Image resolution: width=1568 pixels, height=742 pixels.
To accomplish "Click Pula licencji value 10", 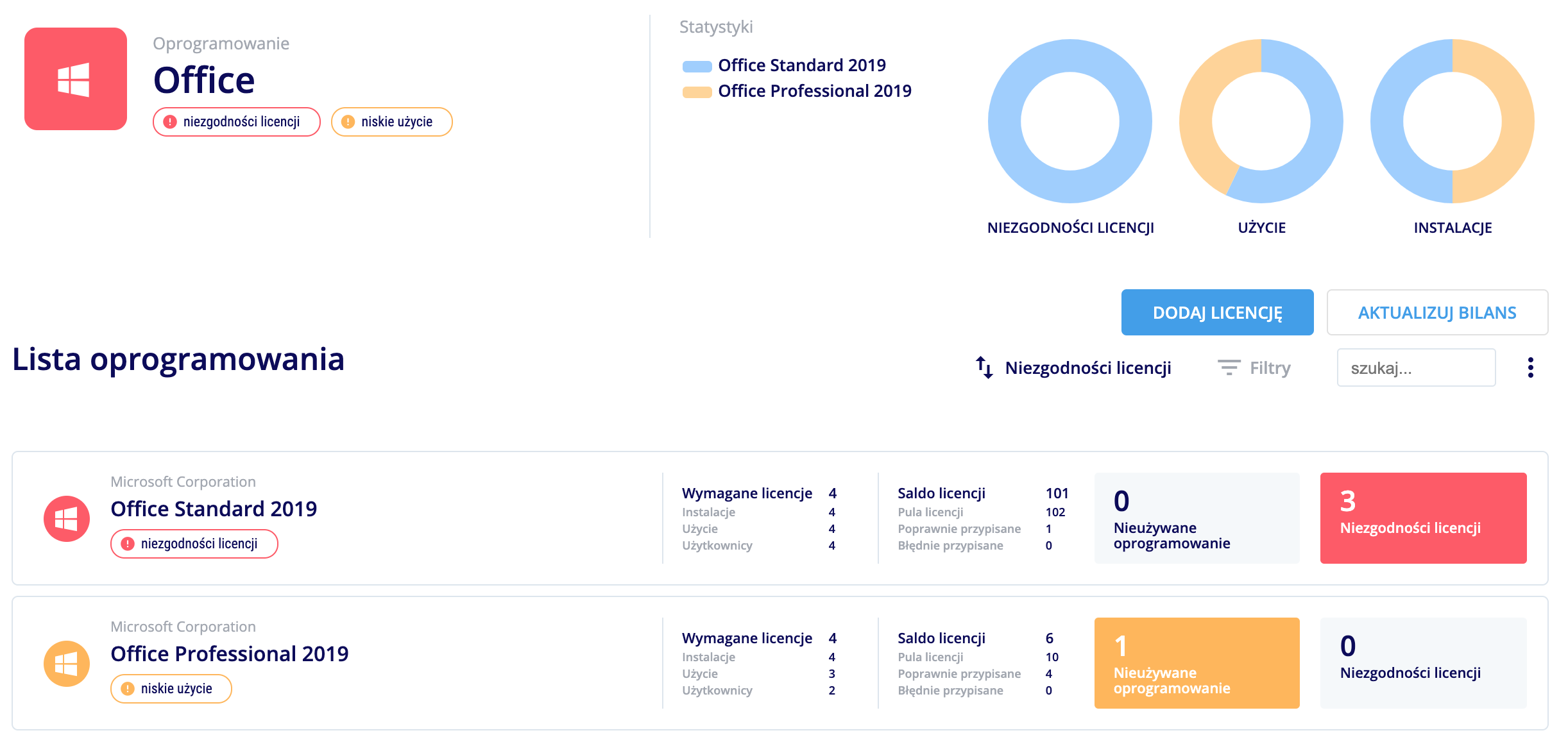I will click(x=1052, y=657).
